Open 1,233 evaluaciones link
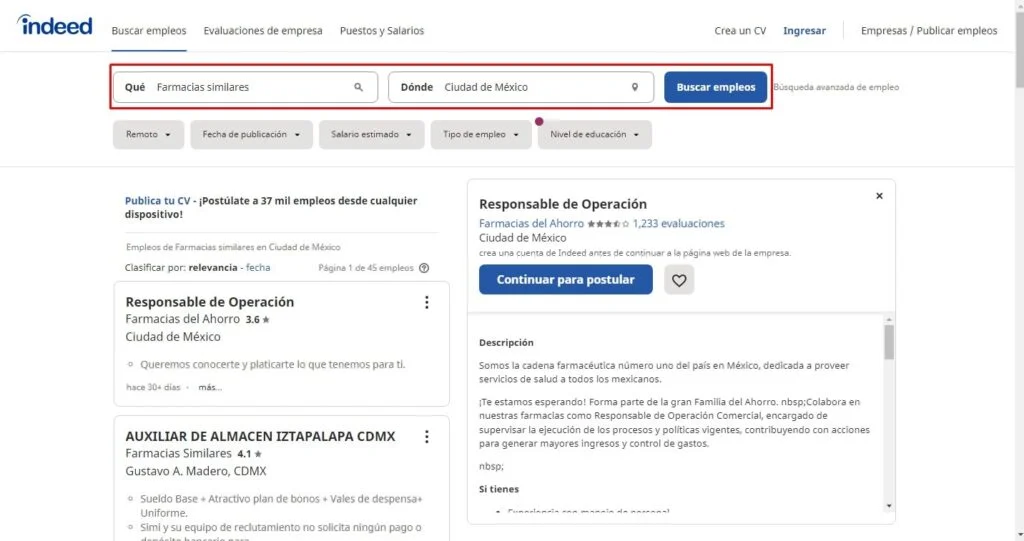 coord(679,223)
